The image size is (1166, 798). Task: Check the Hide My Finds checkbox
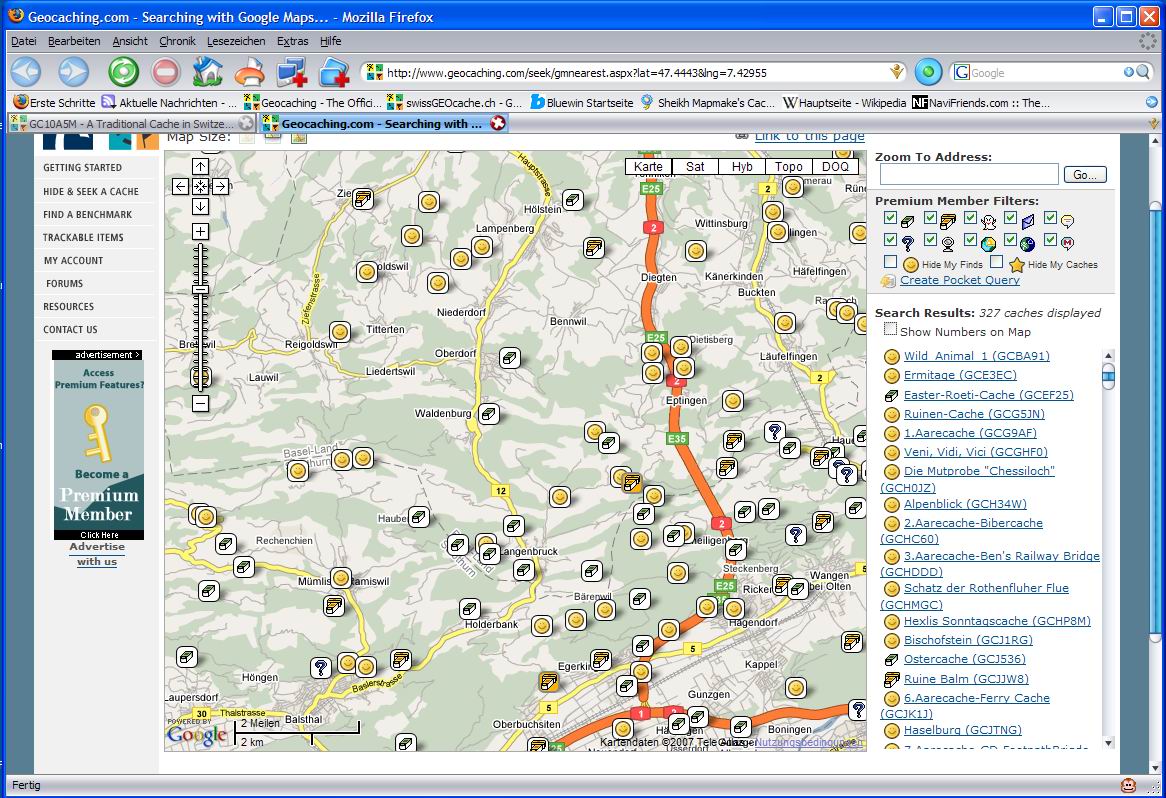[x=890, y=262]
